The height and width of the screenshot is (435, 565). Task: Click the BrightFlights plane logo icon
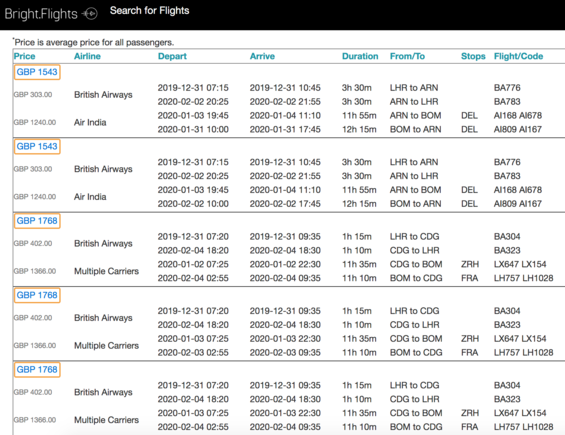click(90, 14)
